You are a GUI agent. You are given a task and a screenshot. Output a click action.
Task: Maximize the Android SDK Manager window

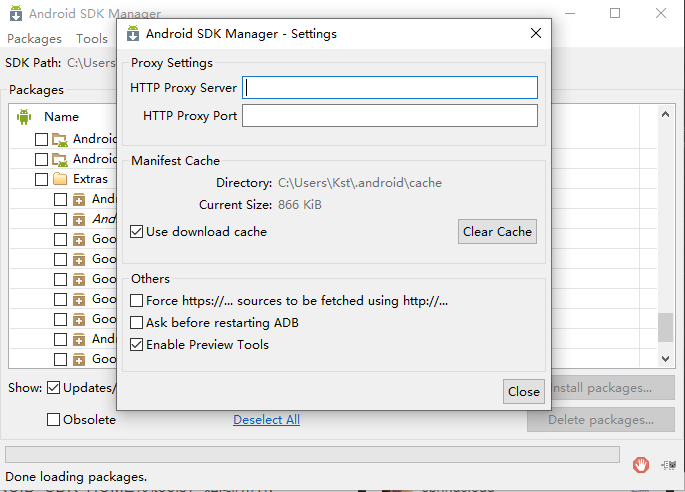pos(615,13)
